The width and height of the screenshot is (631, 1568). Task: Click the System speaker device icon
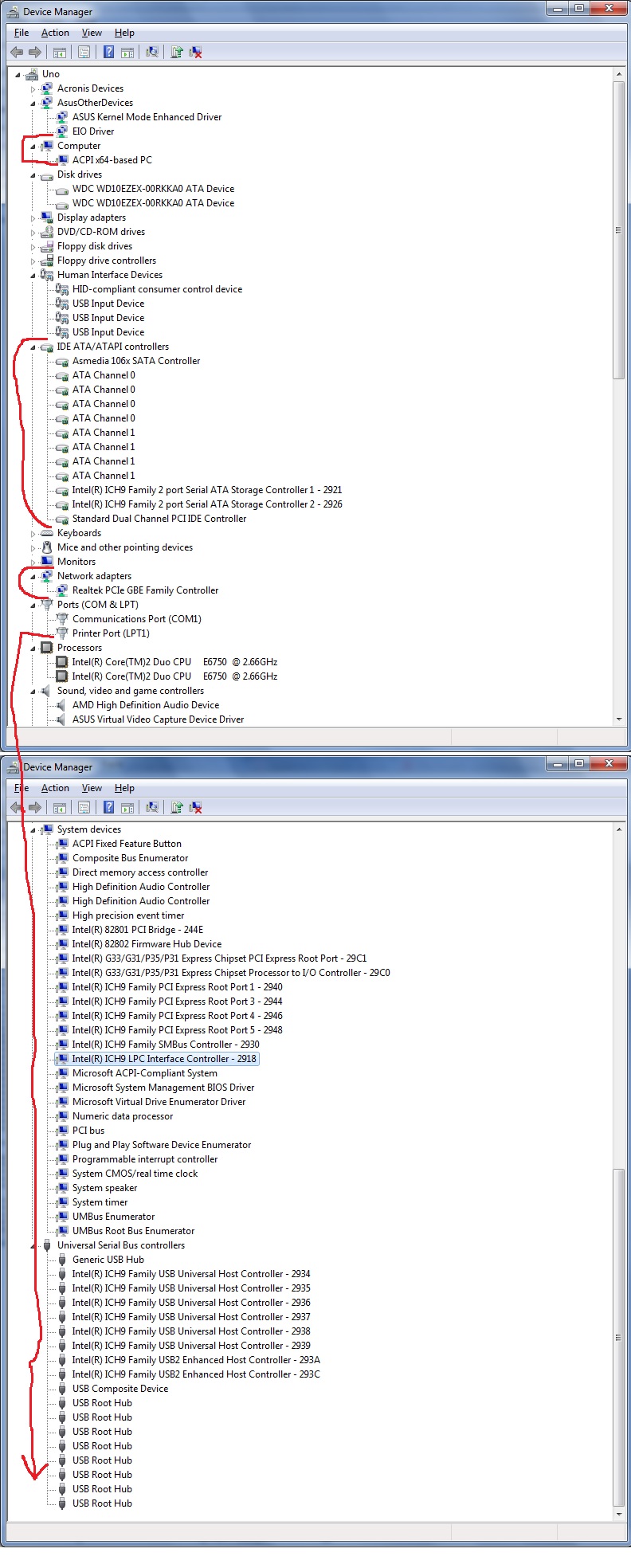(x=62, y=1188)
